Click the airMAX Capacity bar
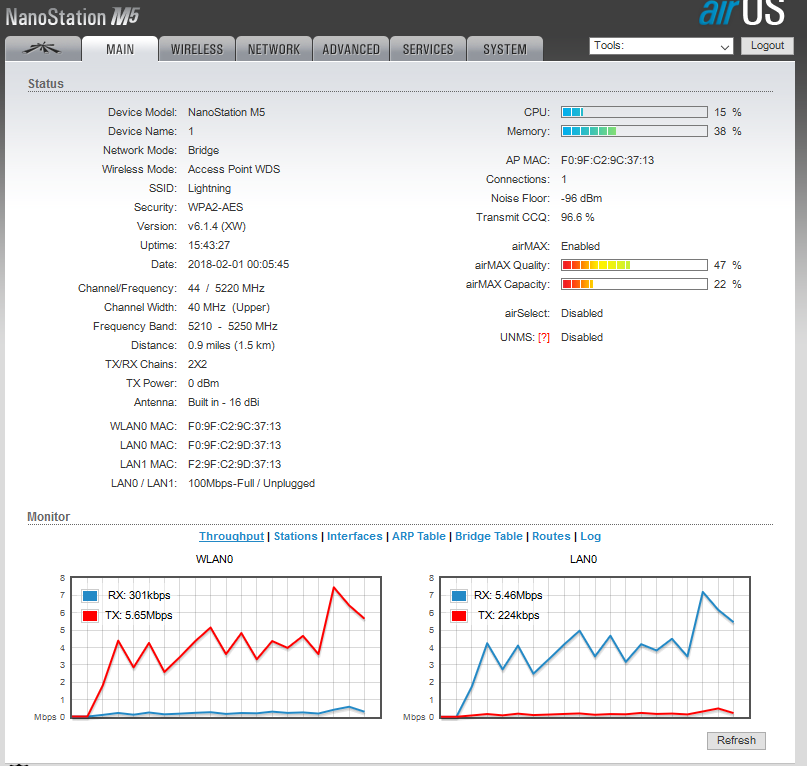The image size is (807, 766). coord(634,284)
